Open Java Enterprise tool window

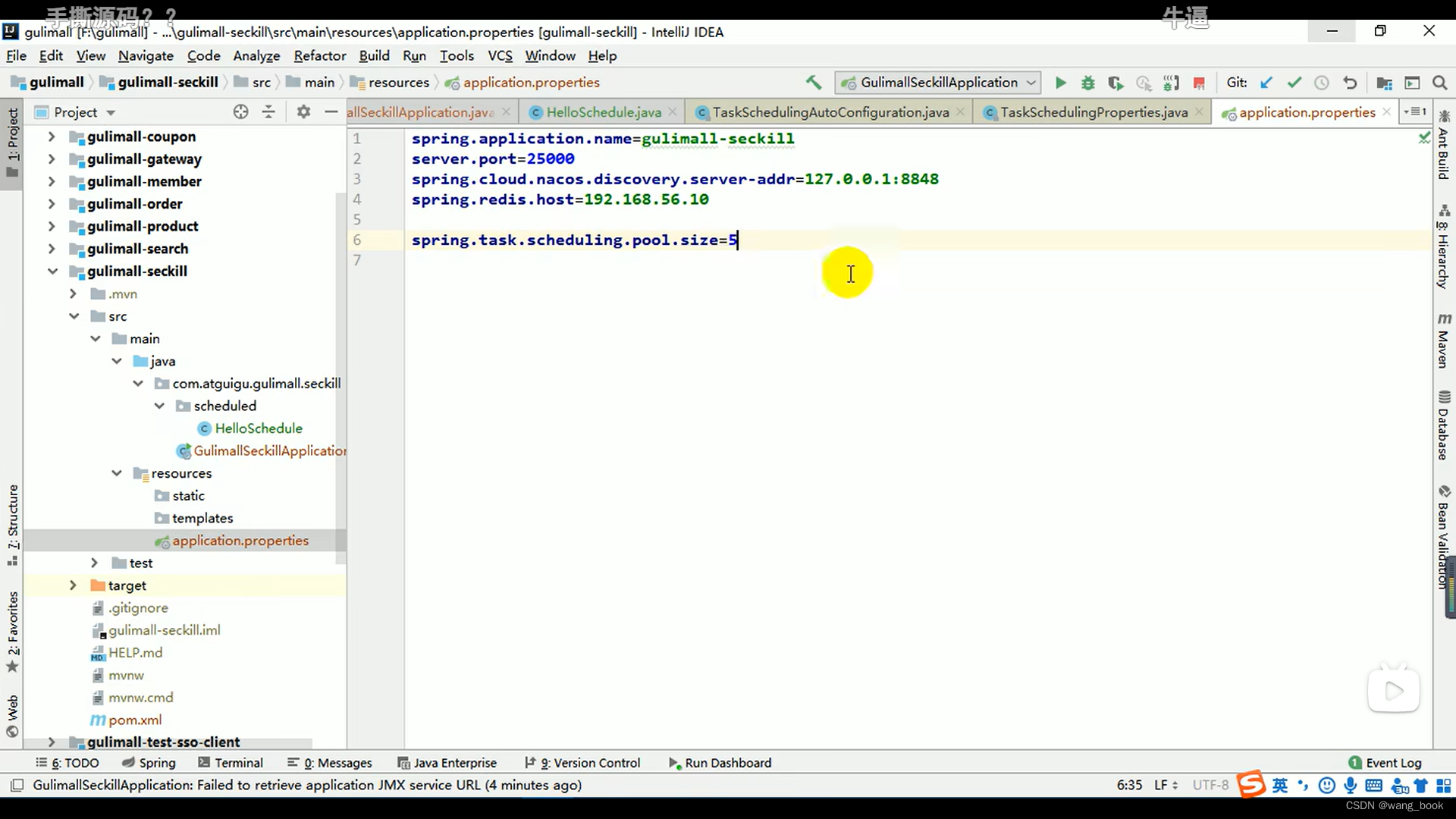[x=447, y=763]
